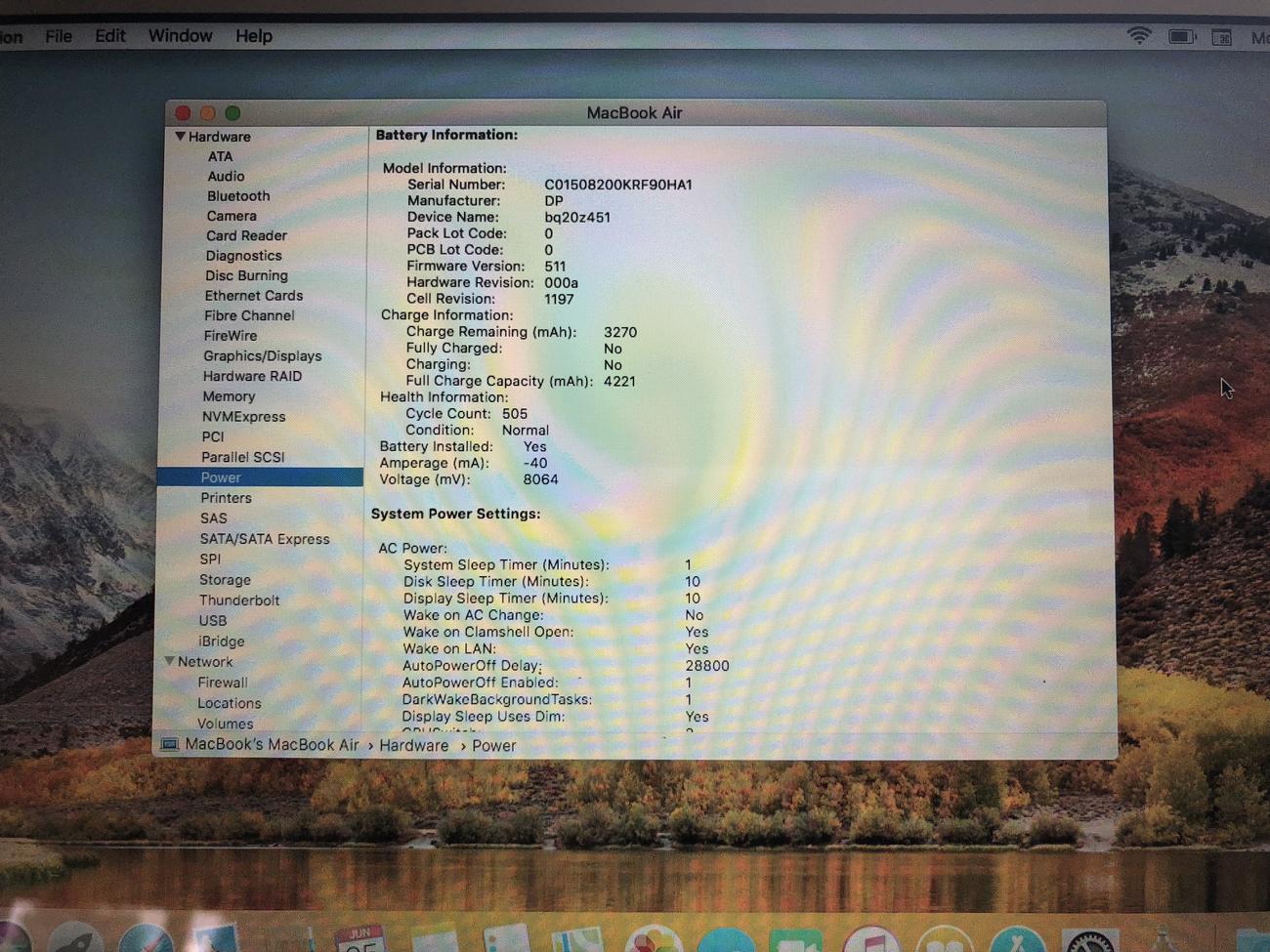Collapse the Hardware section triangle
The height and width of the screenshot is (952, 1270).
(x=180, y=137)
